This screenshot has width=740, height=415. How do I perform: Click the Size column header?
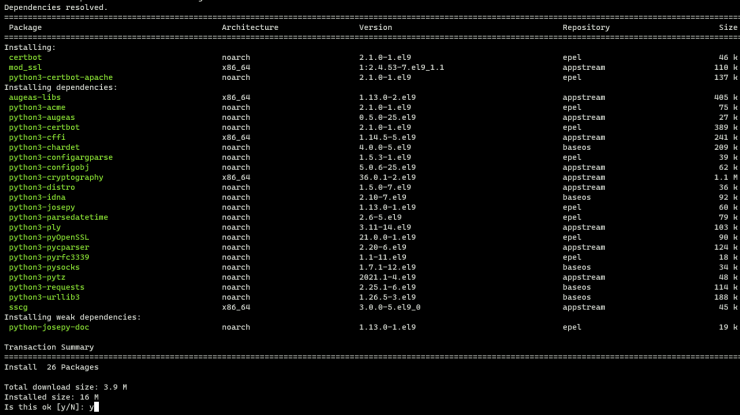[x=728, y=27]
